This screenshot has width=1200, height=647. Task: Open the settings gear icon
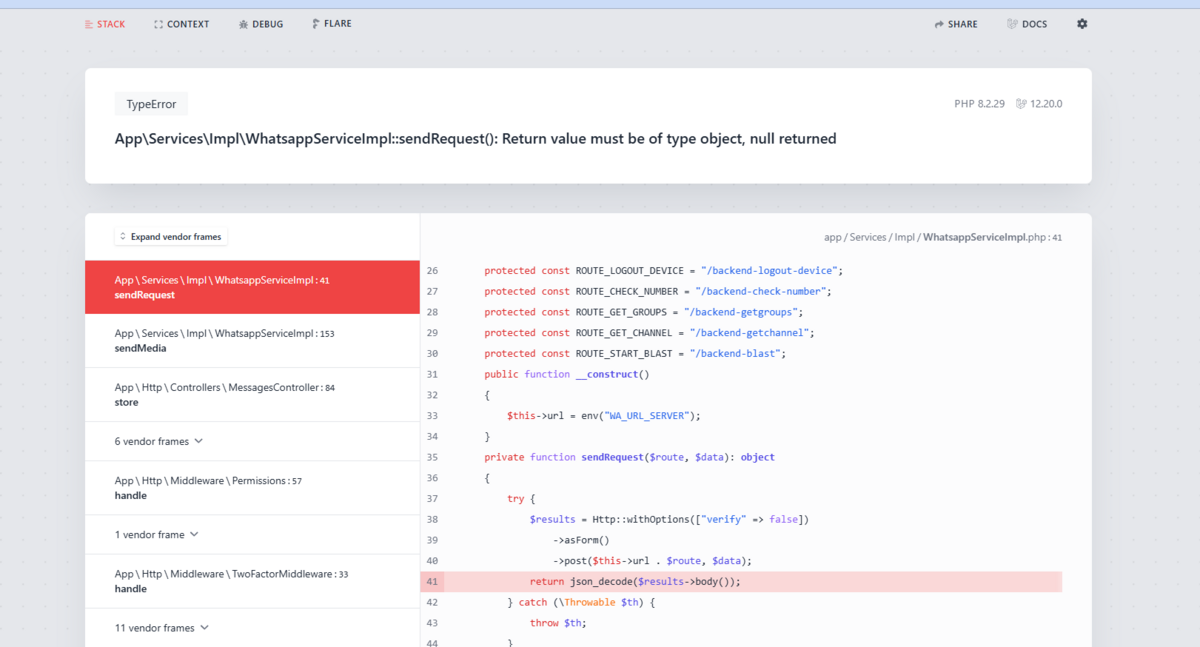pos(1081,24)
